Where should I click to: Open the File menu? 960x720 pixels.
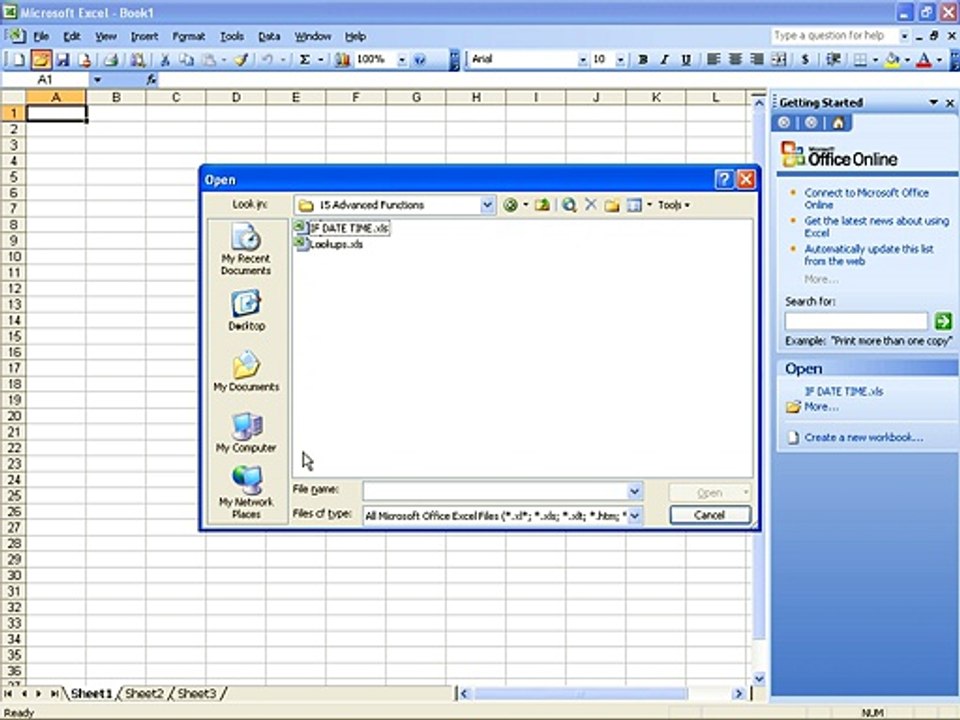tap(41, 36)
